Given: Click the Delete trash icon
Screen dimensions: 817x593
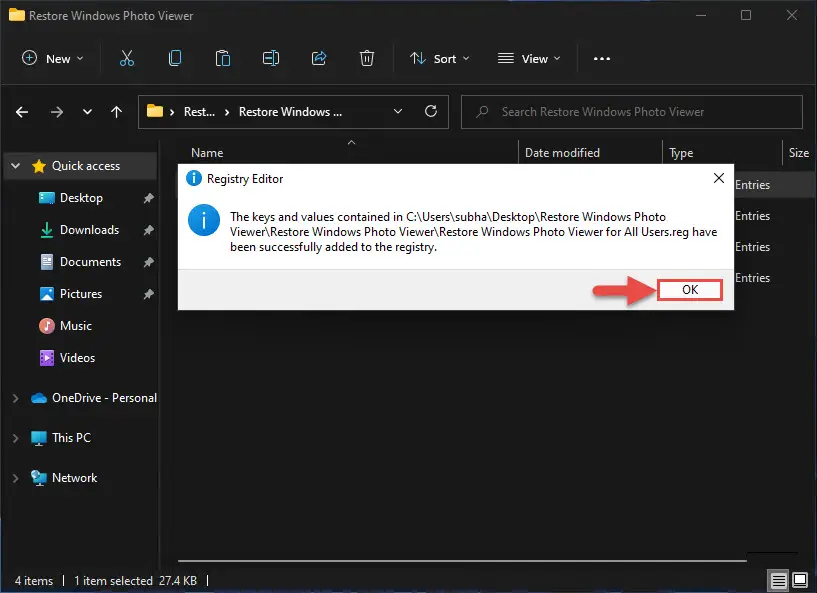Looking at the screenshot, I should click(x=367, y=58).
